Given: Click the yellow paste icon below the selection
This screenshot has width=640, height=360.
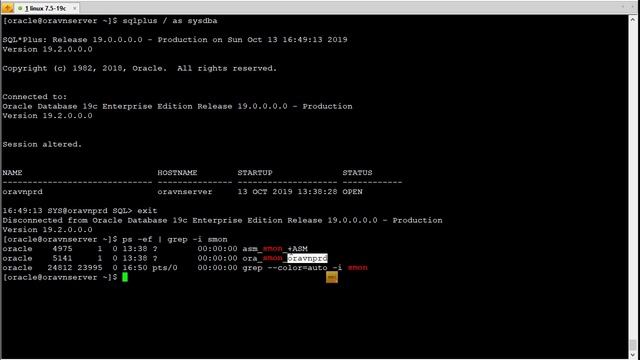Looking at the screenshot, I should 332,278.
